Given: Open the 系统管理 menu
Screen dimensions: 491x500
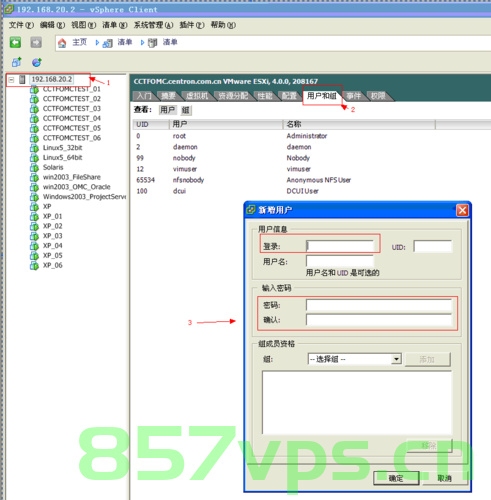Looking at the screenshot, I should [153, 25].
